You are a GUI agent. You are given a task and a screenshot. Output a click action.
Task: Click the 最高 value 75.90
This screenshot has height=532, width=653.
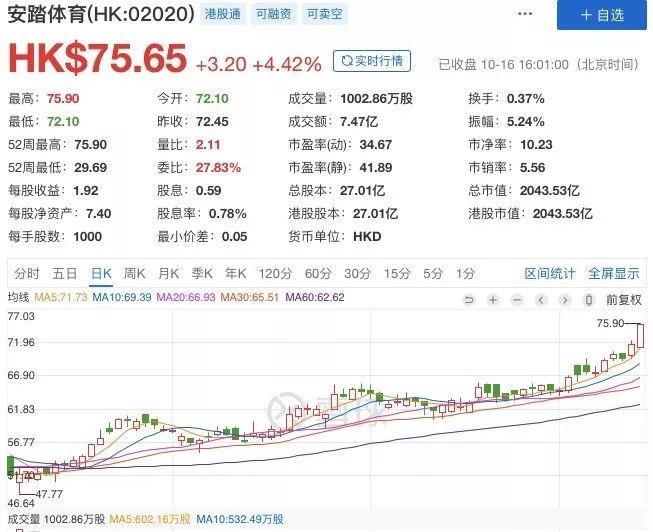click(63, 99)
